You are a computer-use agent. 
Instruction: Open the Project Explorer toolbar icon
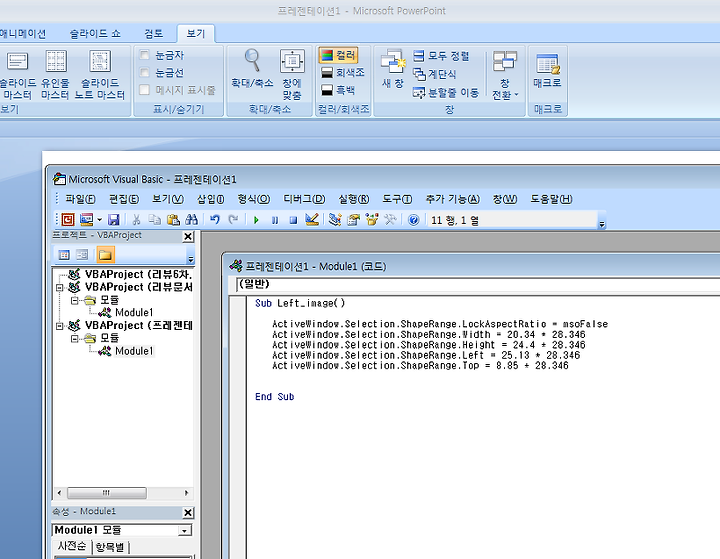coord(335,220)
